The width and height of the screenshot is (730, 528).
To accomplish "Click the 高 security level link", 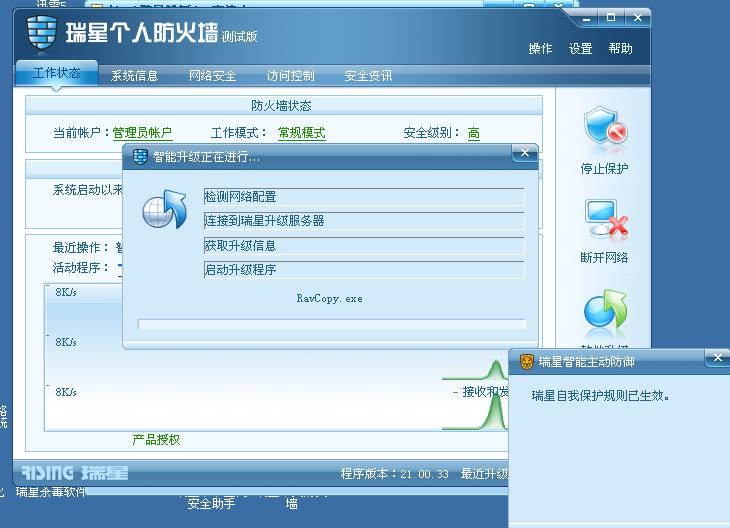I will pyautogui.click(x=473, y=133).
